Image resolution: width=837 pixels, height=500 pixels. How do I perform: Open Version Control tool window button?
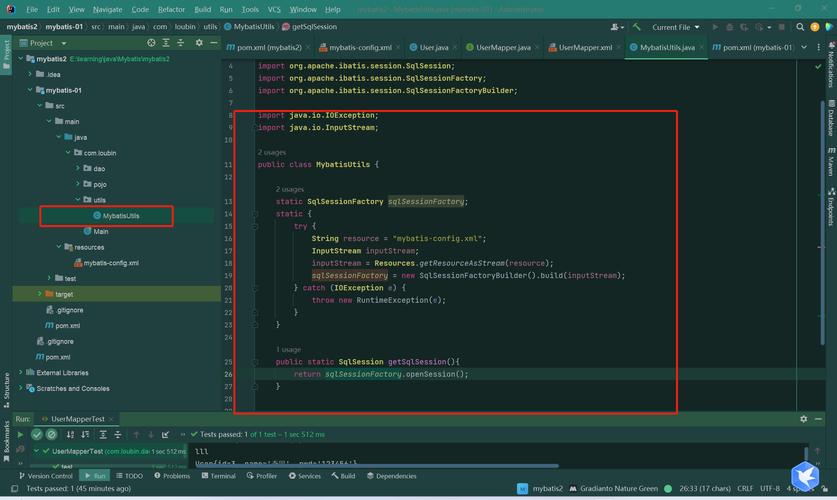pyautogui.click(x=46, y=475)
